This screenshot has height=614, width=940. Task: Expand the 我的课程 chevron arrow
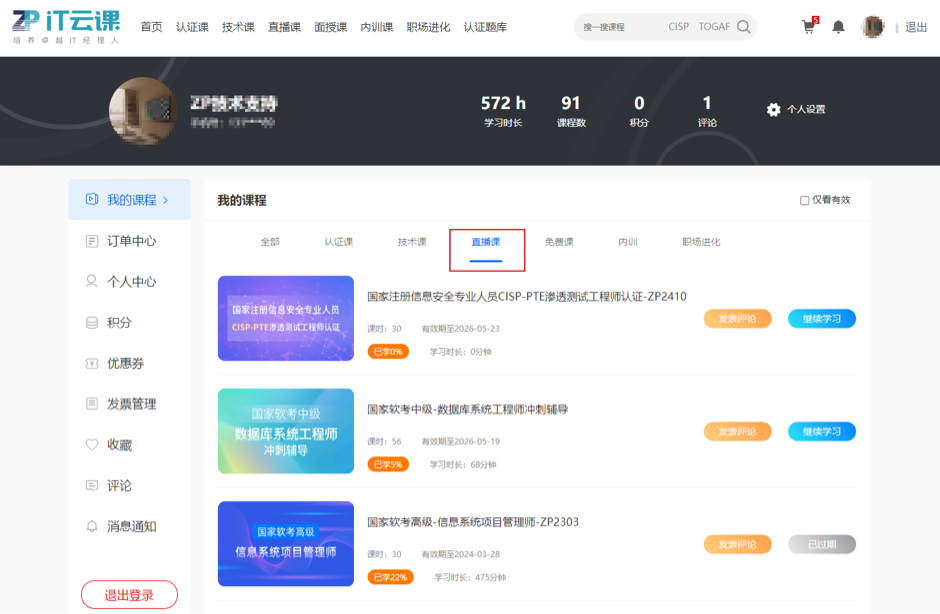(166, 200)
